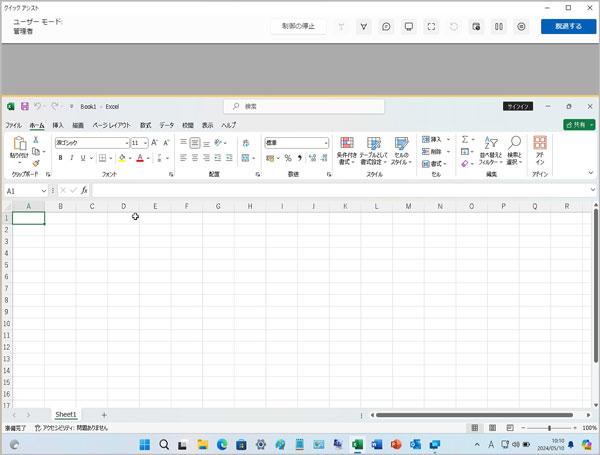This screenshot has width=600, height=455.
Task: Toggle Italic formatting
Action: click(72, 158)
